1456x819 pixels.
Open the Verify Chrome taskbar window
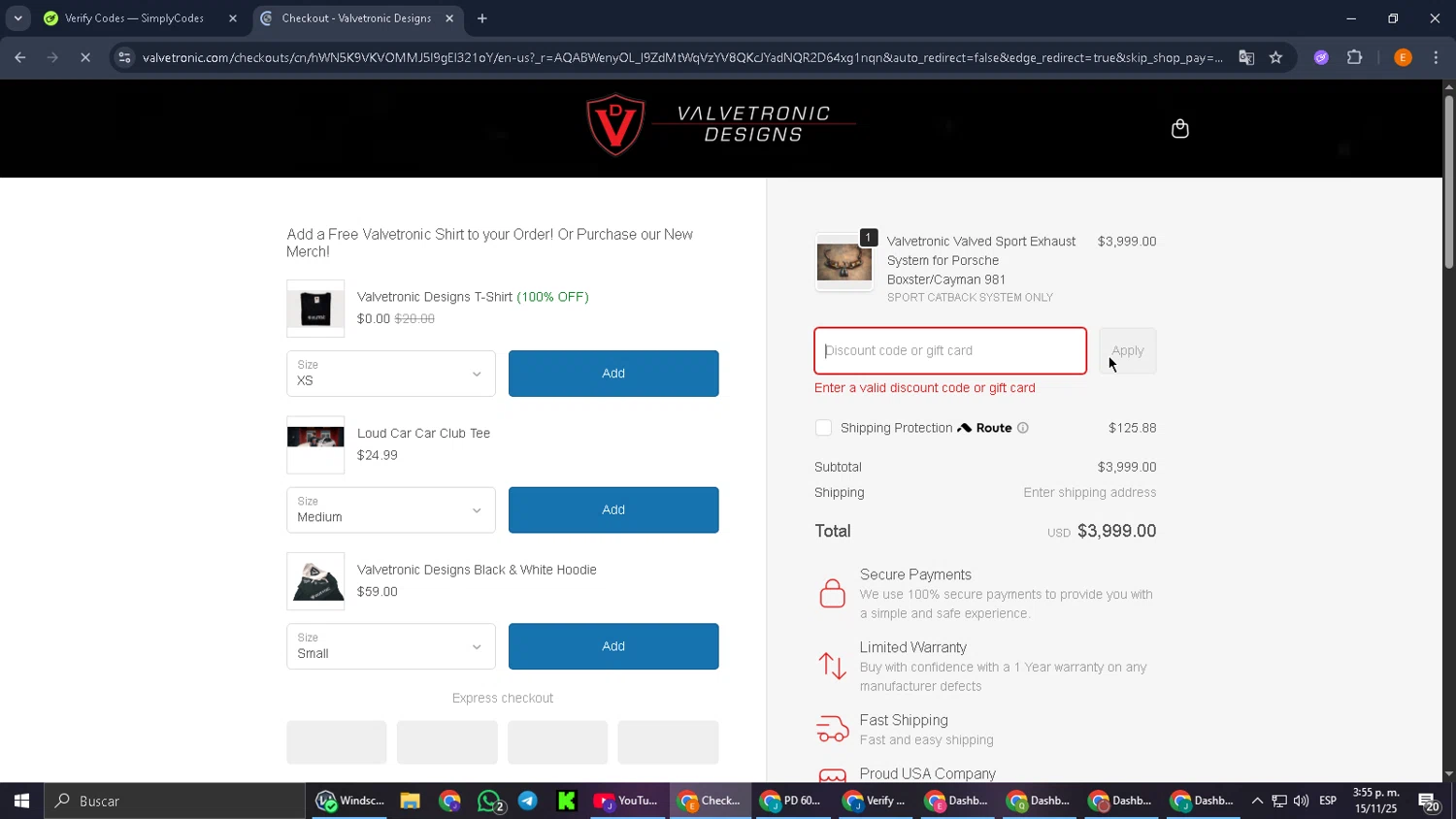point(874,801)
